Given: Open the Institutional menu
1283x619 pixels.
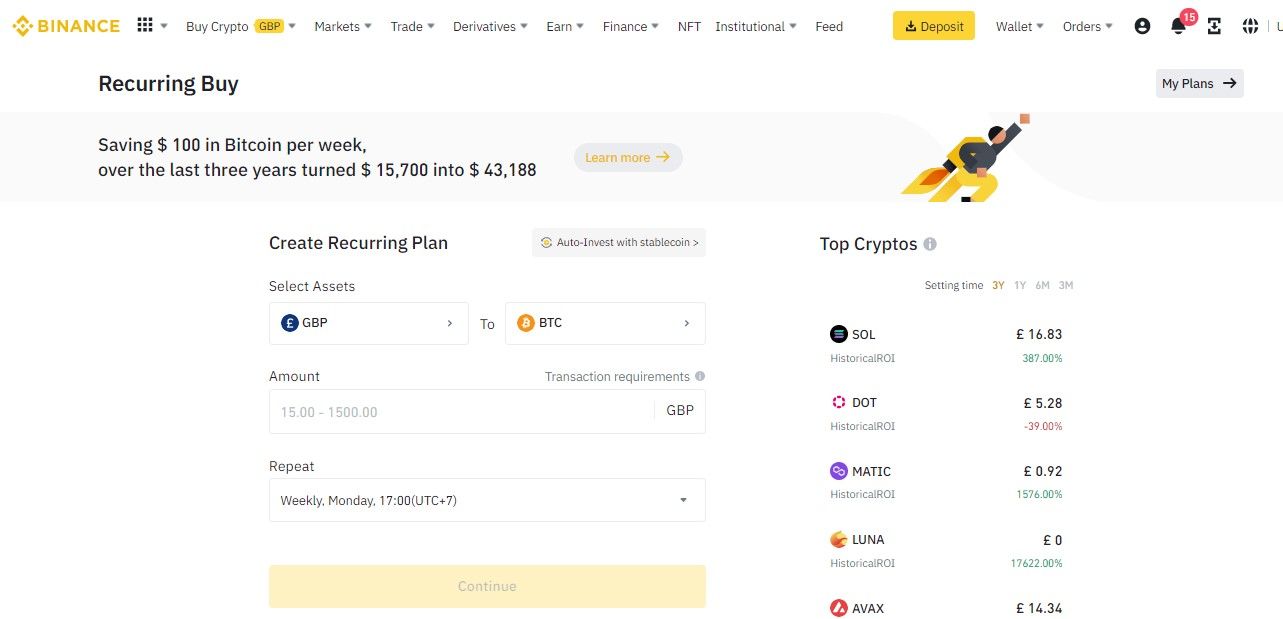Looking at the screenshot, I should pyautogui.click(x=756, y=27).
